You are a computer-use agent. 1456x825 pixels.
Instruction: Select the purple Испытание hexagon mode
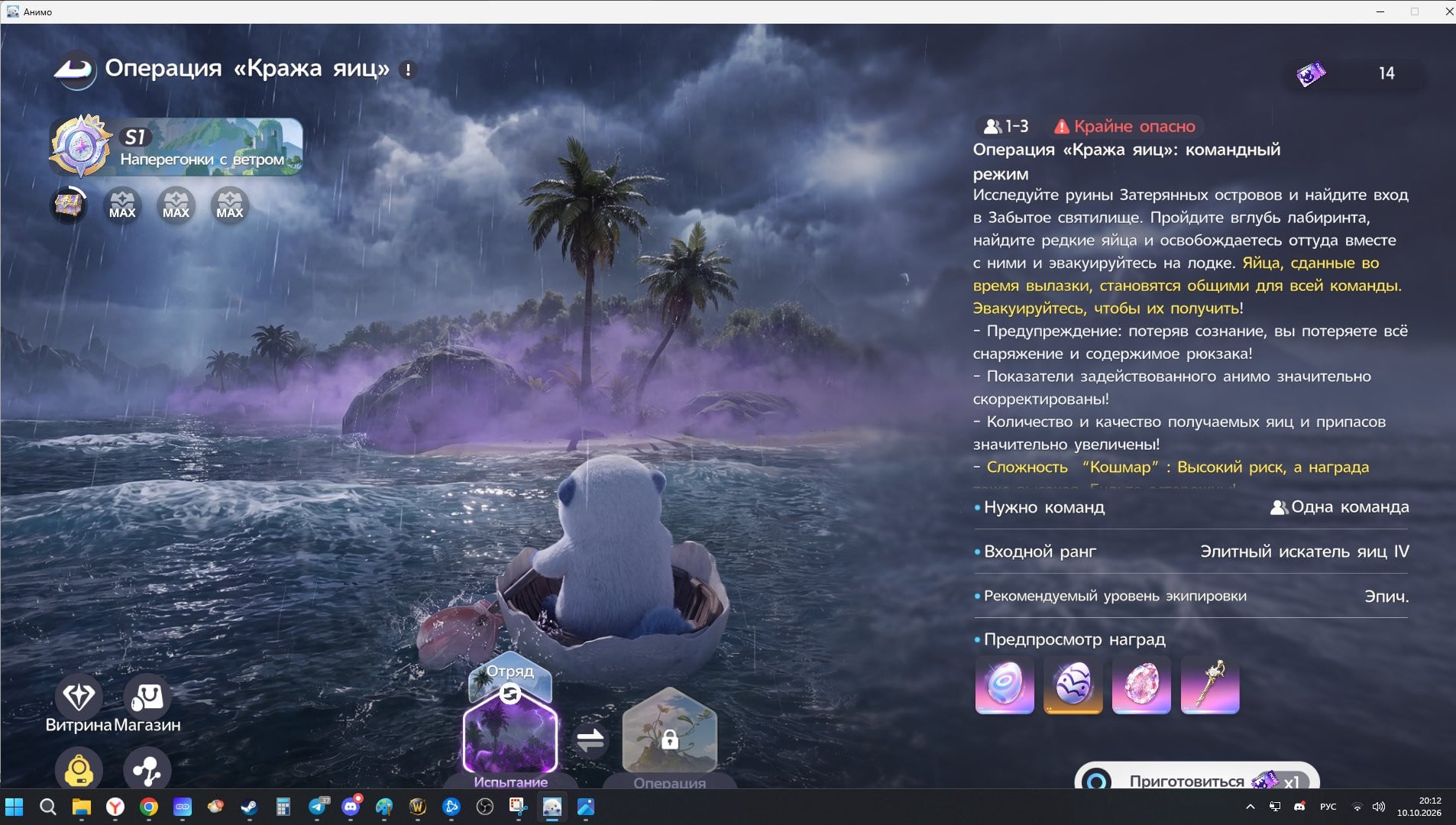510,735
